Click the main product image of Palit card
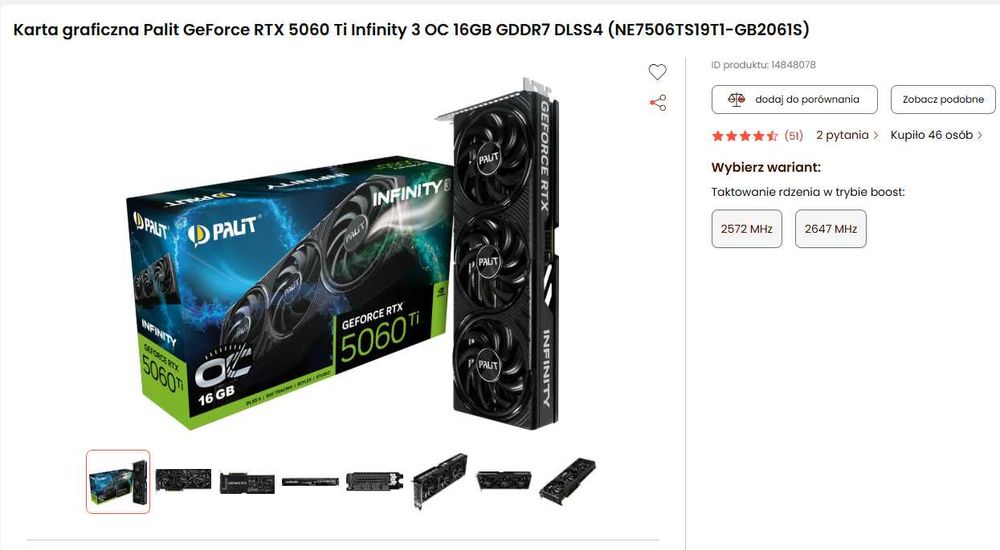 (x=343, y=254)
